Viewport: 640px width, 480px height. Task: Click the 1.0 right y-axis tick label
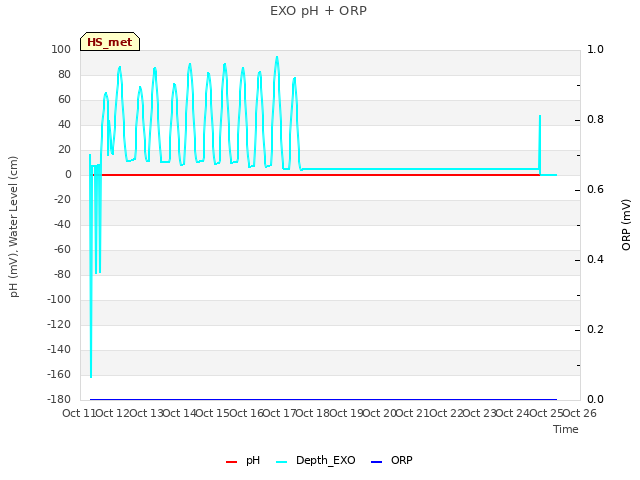point(595,49)
